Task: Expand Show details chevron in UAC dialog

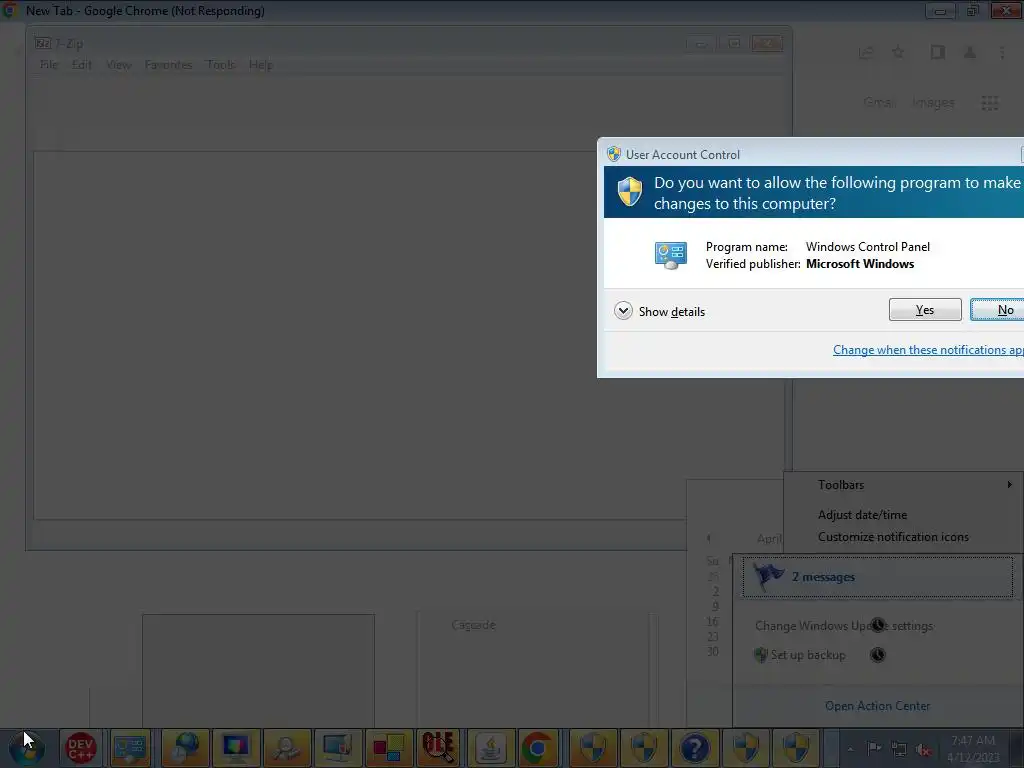Action: [x=623, y=311]
